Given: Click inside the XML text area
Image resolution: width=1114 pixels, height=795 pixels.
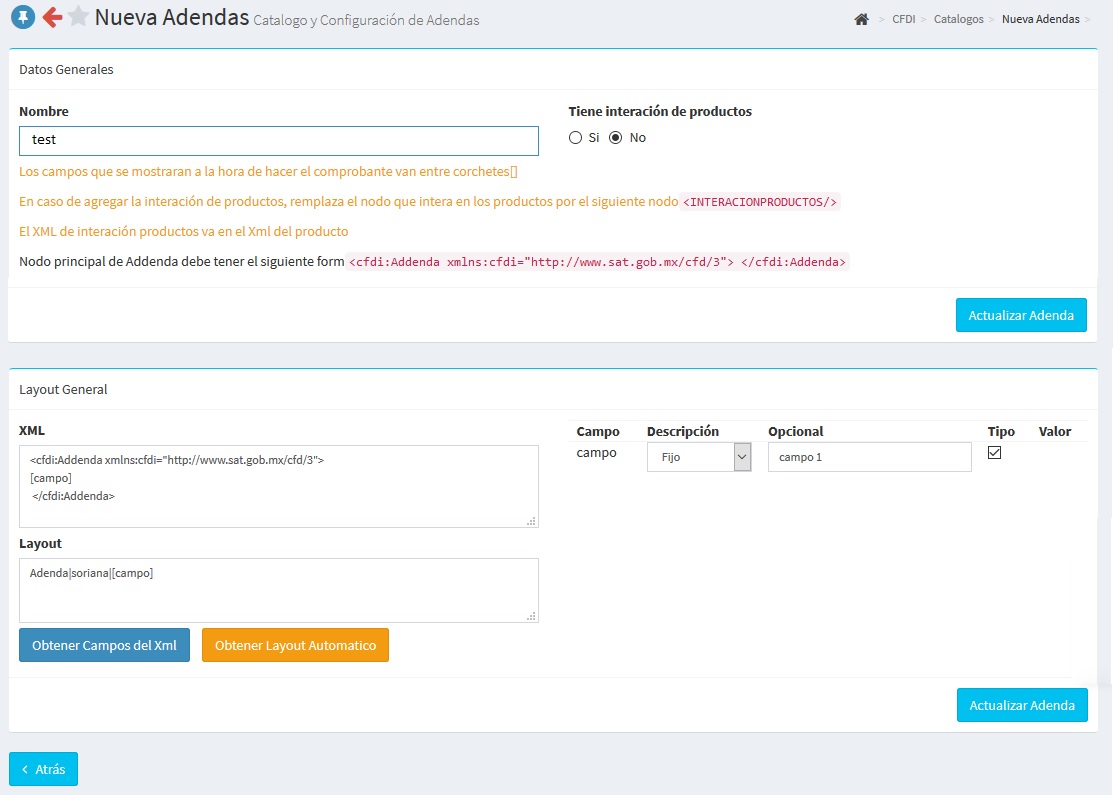Looking at the screenshot, I should coord(278,485).
